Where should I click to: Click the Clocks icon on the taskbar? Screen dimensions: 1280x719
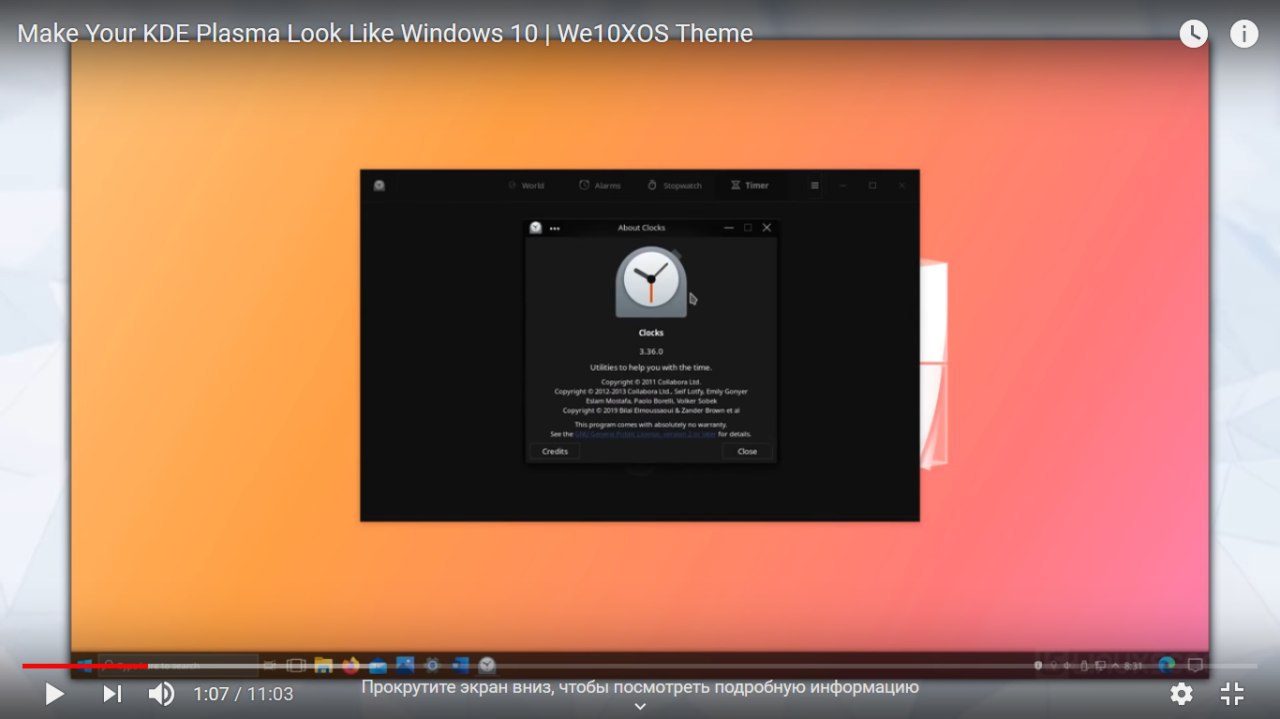click(487, 665)
